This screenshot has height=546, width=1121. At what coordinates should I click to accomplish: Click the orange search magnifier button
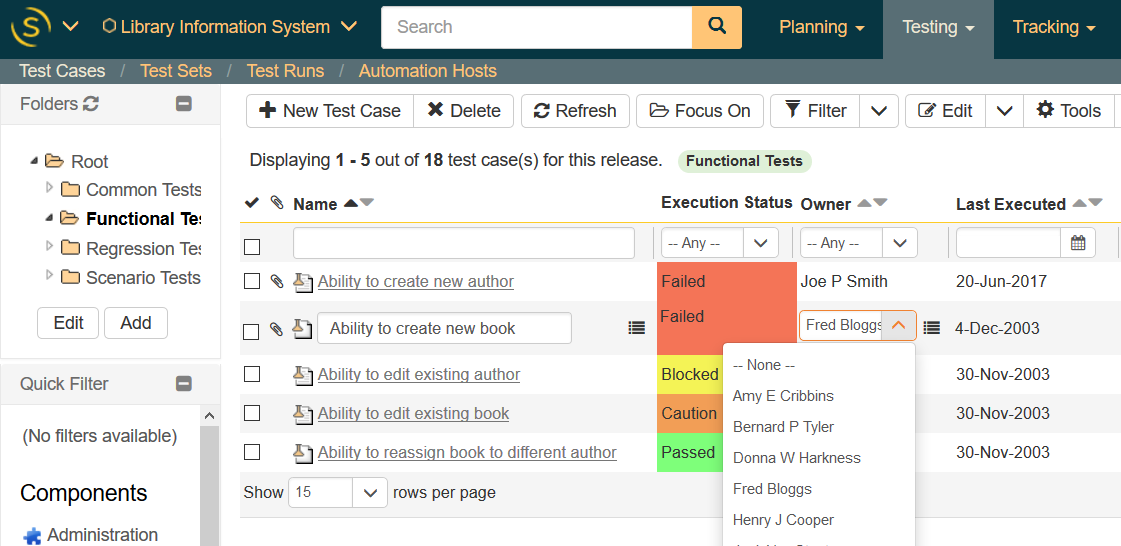tap(716, 27)
